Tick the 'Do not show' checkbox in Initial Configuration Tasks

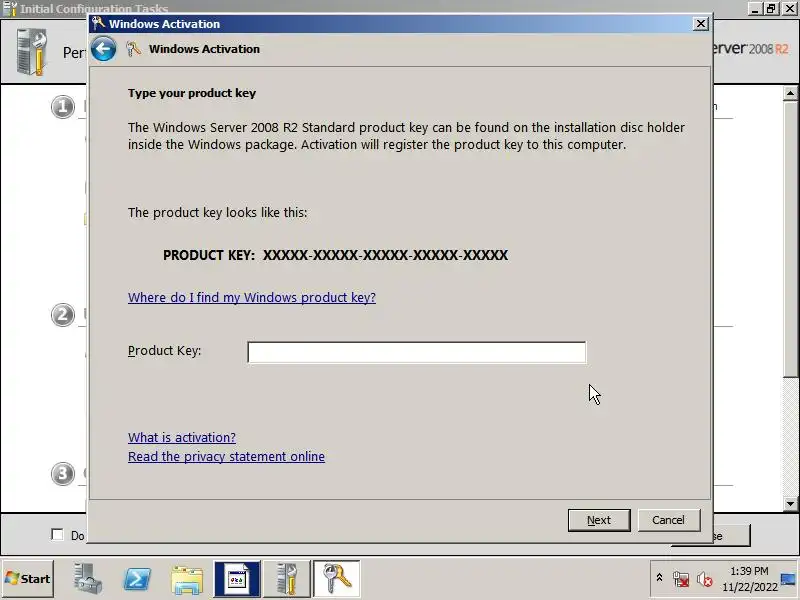(57, 534)
